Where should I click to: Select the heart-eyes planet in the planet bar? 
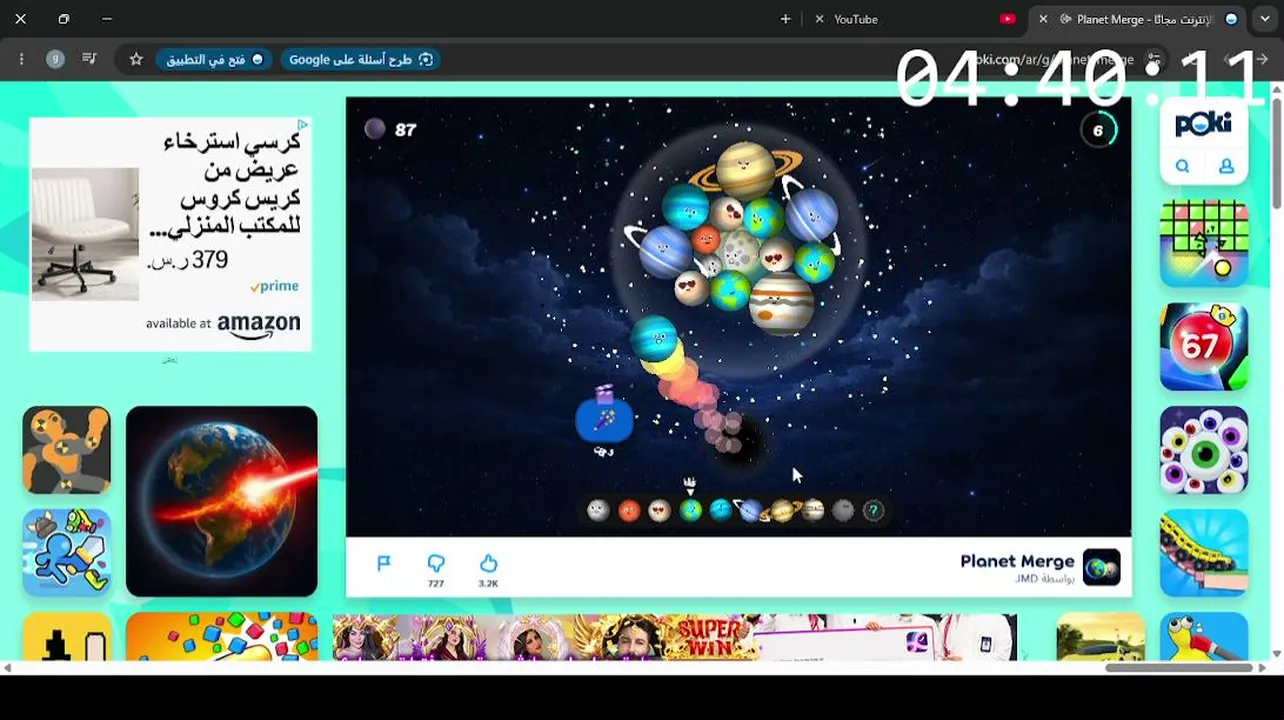coord(659,511)
